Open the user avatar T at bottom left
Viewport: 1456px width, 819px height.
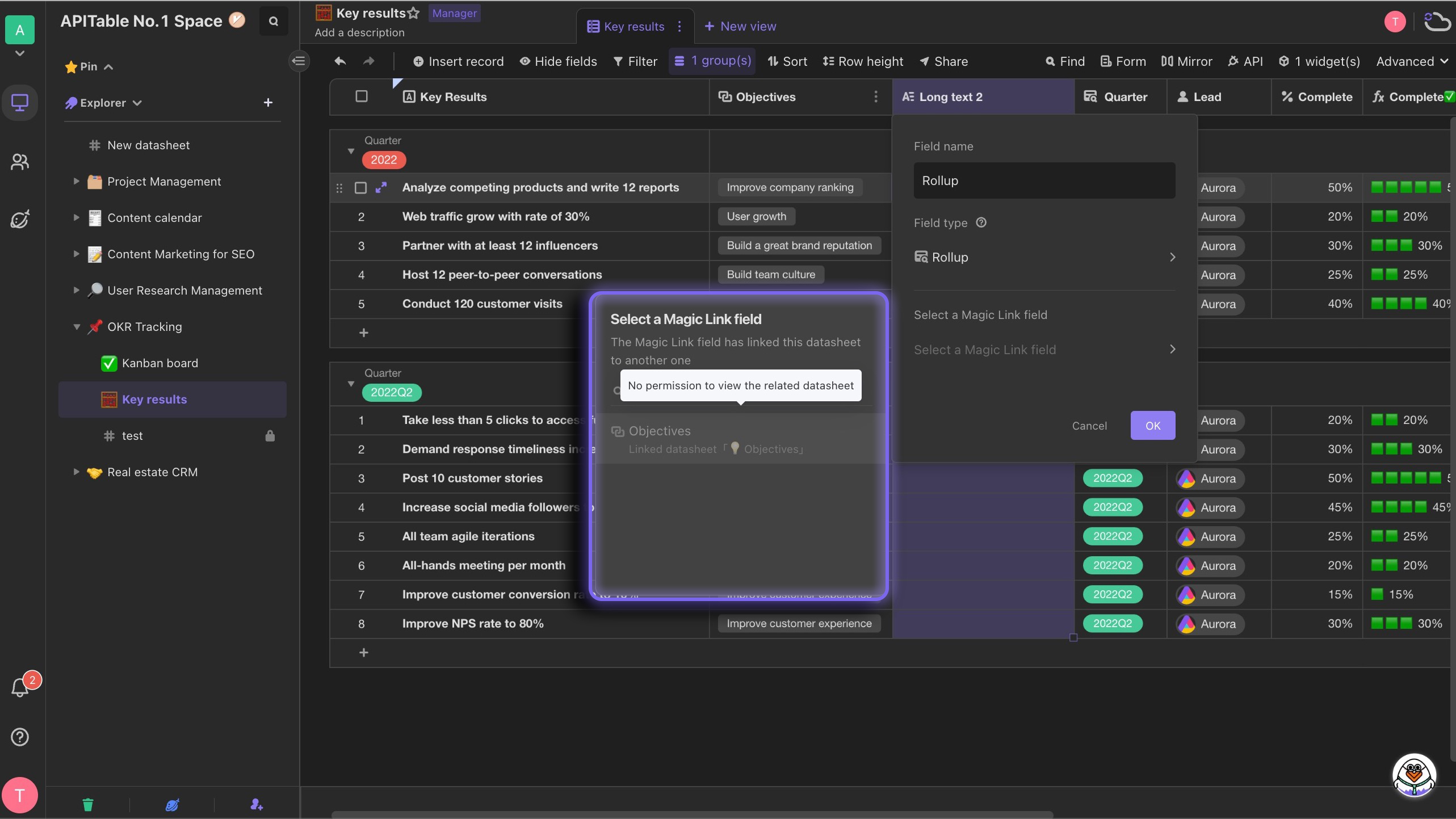pyautogui.click(x=20, y=795)
